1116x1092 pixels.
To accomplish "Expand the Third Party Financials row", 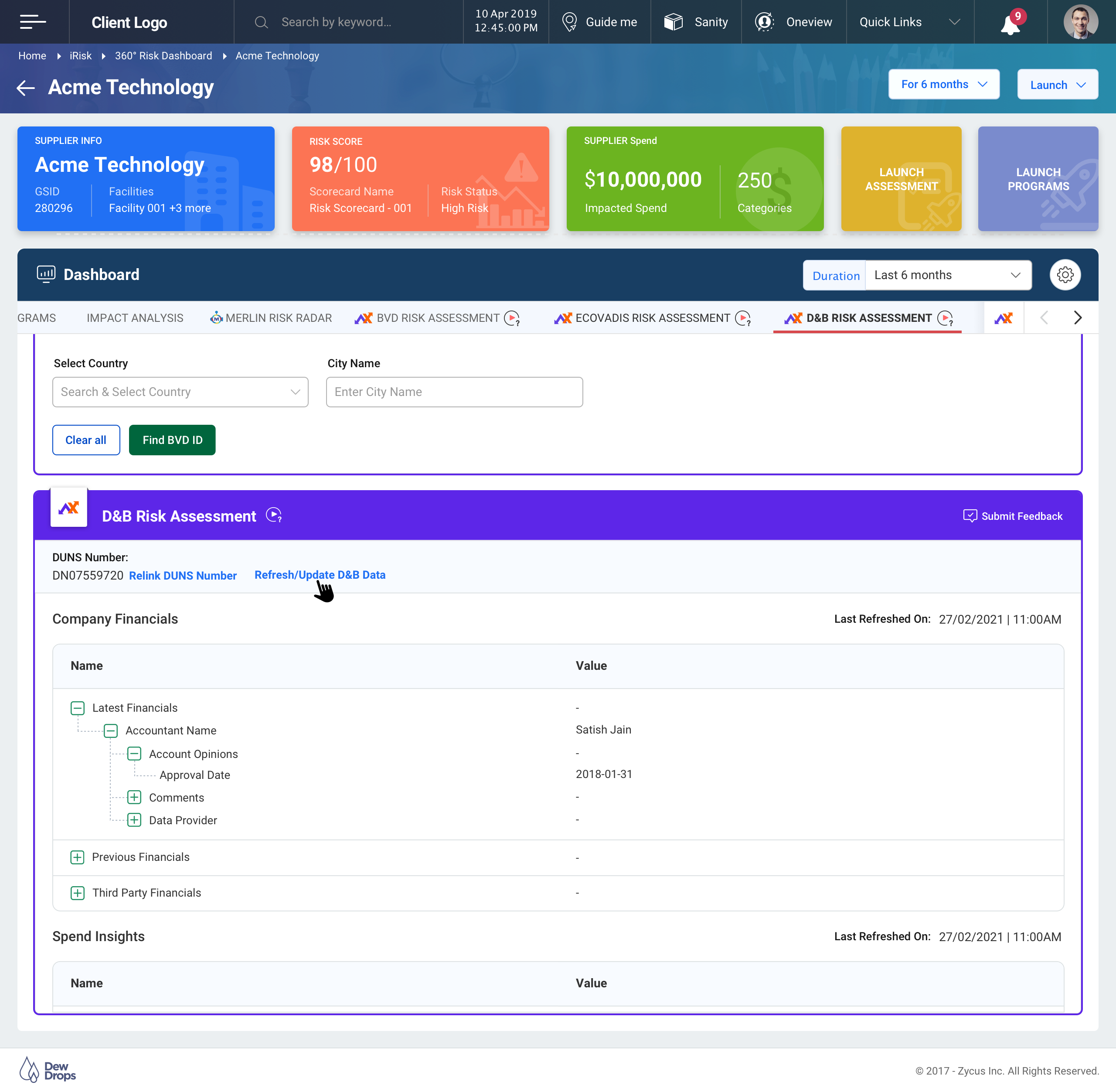I will tap(78, 892).
